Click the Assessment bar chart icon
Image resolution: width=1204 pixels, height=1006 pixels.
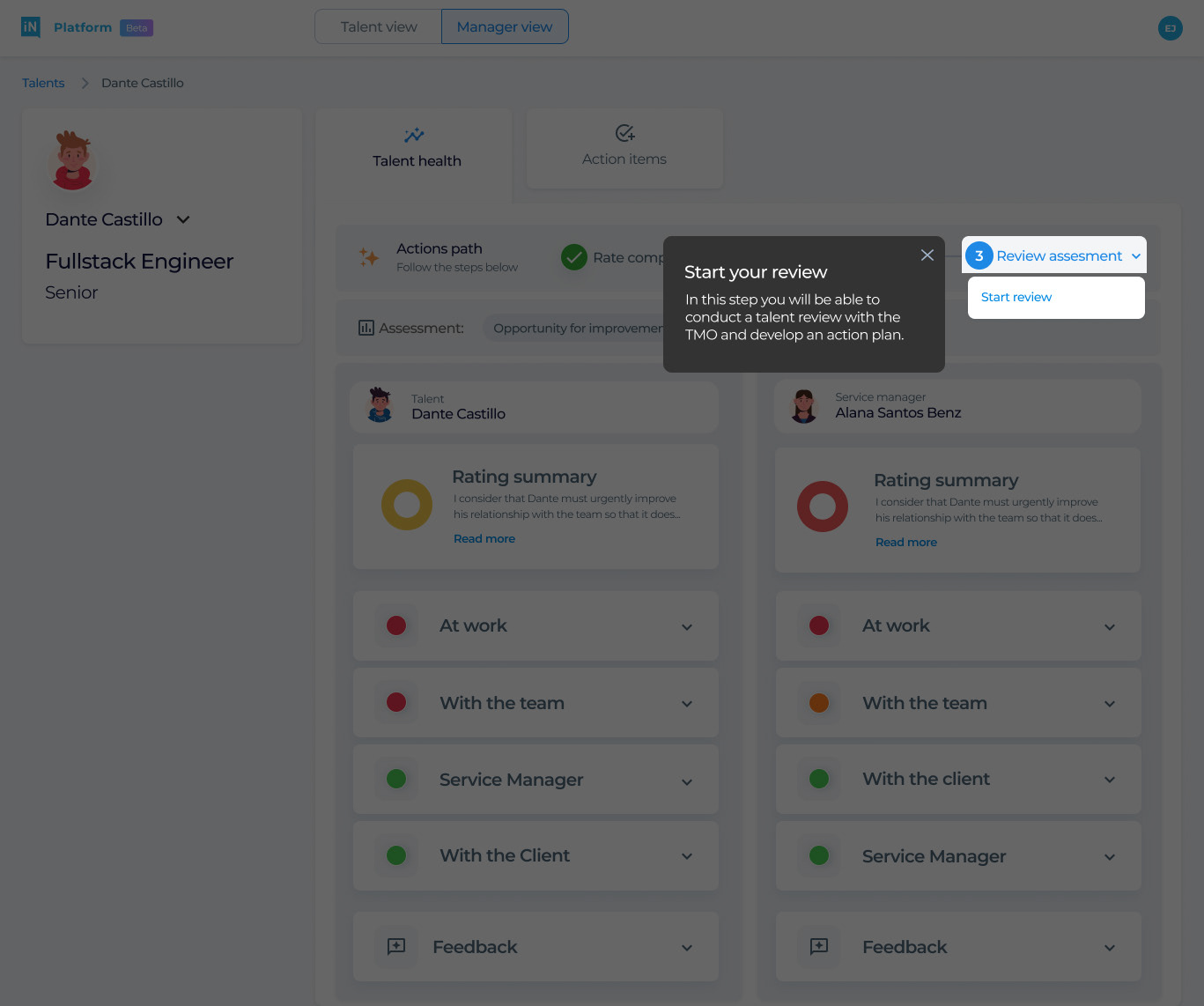click(366, 328)
